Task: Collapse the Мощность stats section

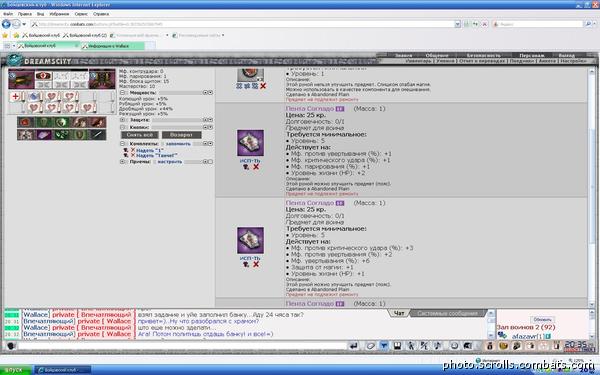Action: point(122,93)
